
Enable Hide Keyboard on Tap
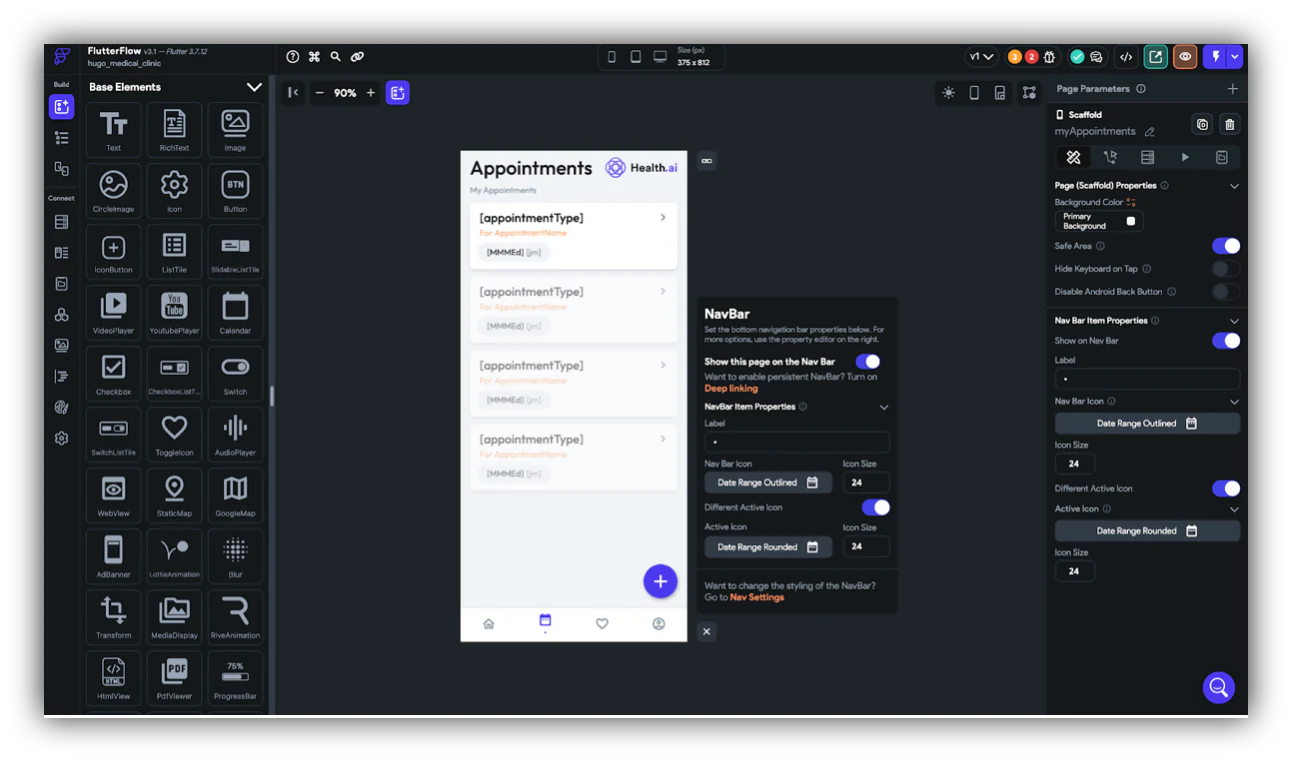(x=1226, y=269)
